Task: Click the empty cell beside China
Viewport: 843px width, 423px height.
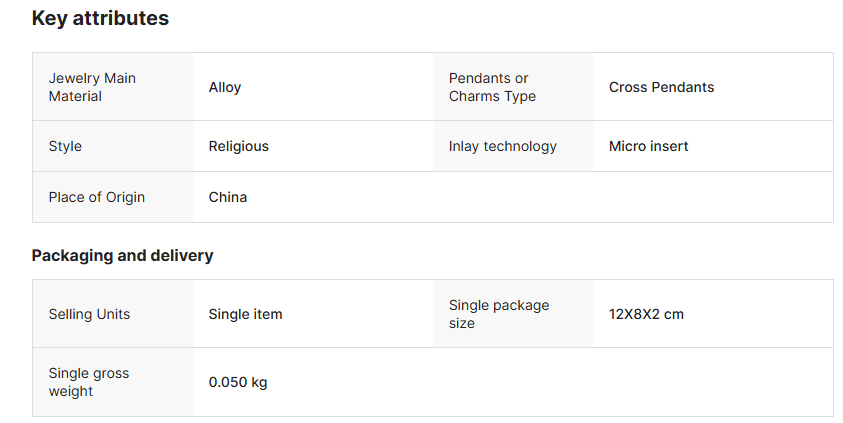Action: pyautogui.click(x=633, y=197)
